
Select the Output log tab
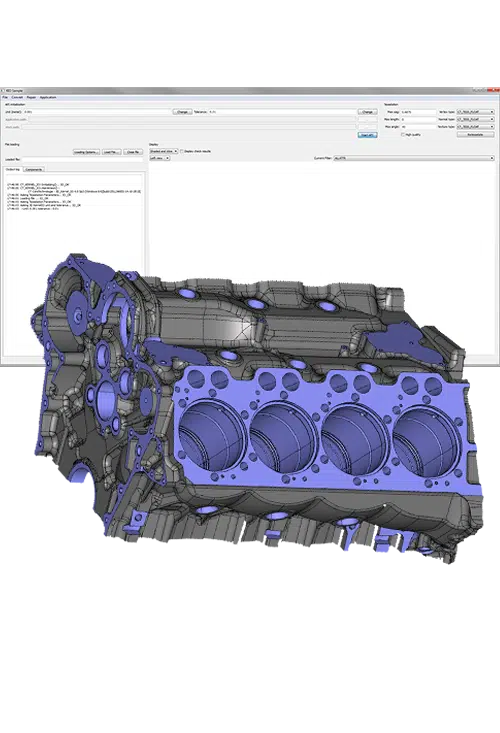click(13, 169)
